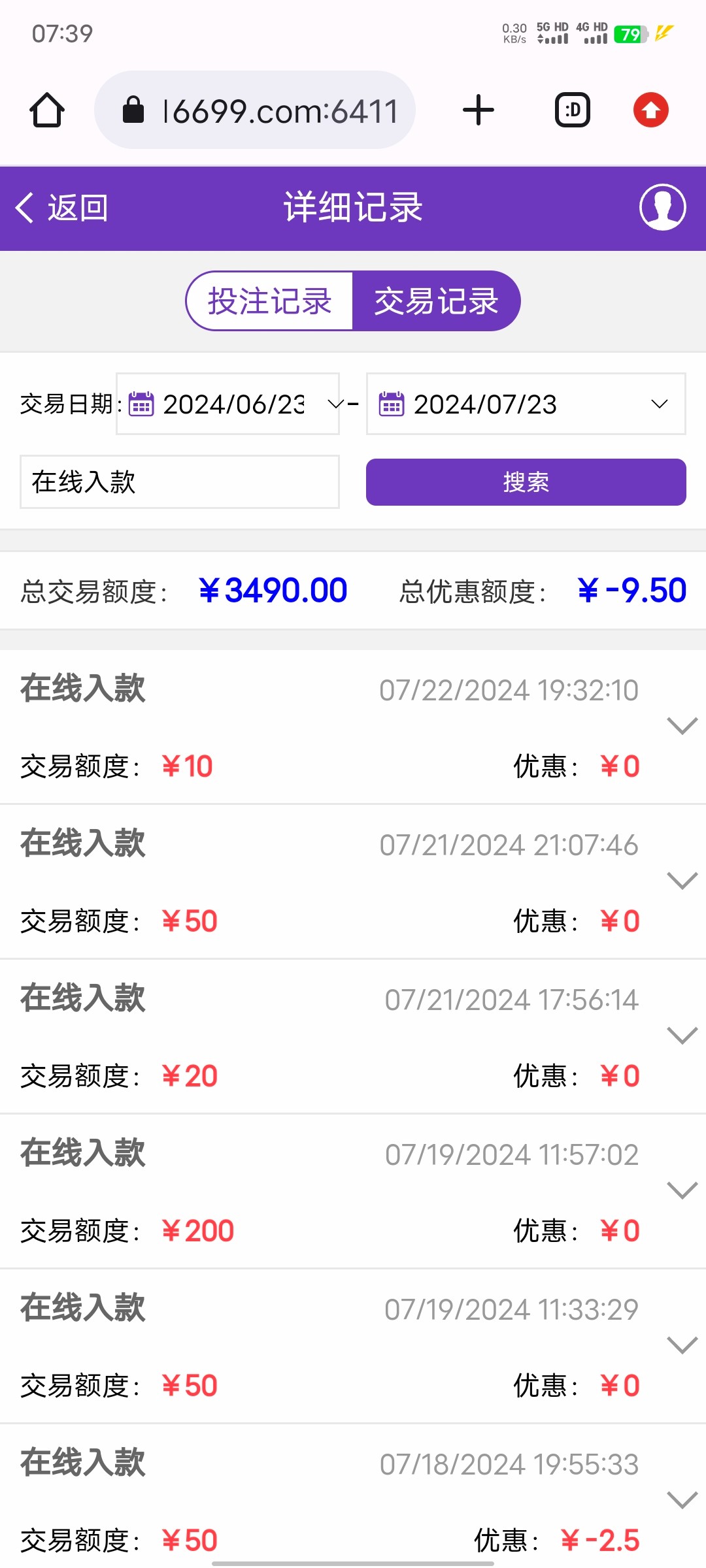
Task: Go back with the 返回 button
Action: (x=62, y=208)
